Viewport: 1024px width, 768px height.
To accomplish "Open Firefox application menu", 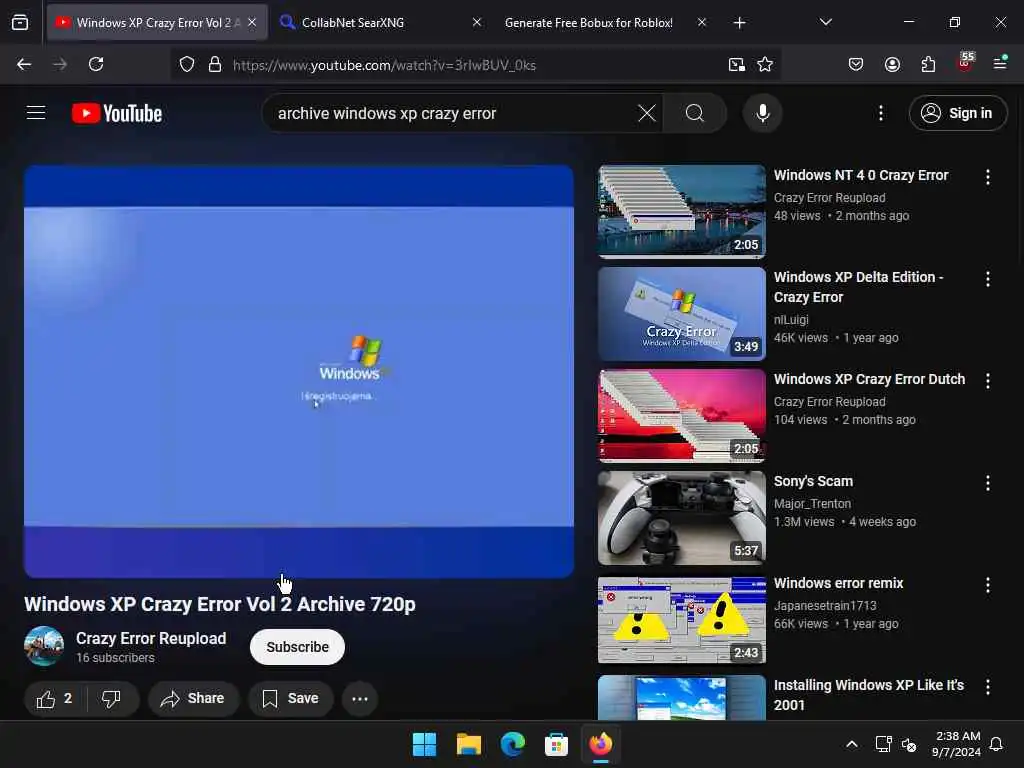I will point(1000,63).
